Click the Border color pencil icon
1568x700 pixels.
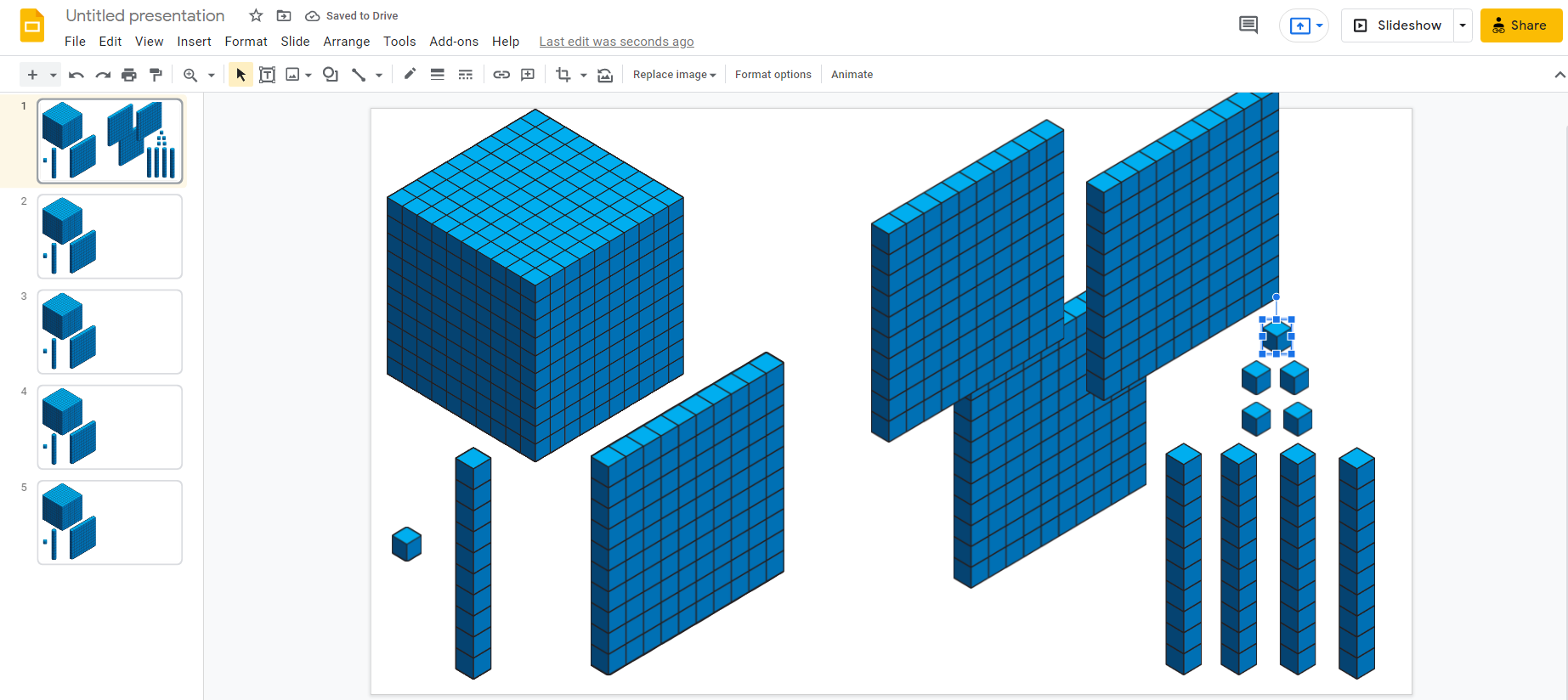click(410, 75)
